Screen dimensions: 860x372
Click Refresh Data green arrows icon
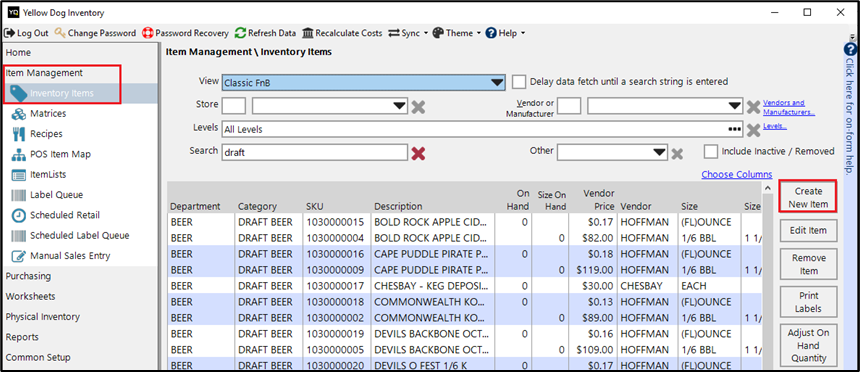click(x=240, y=33)
